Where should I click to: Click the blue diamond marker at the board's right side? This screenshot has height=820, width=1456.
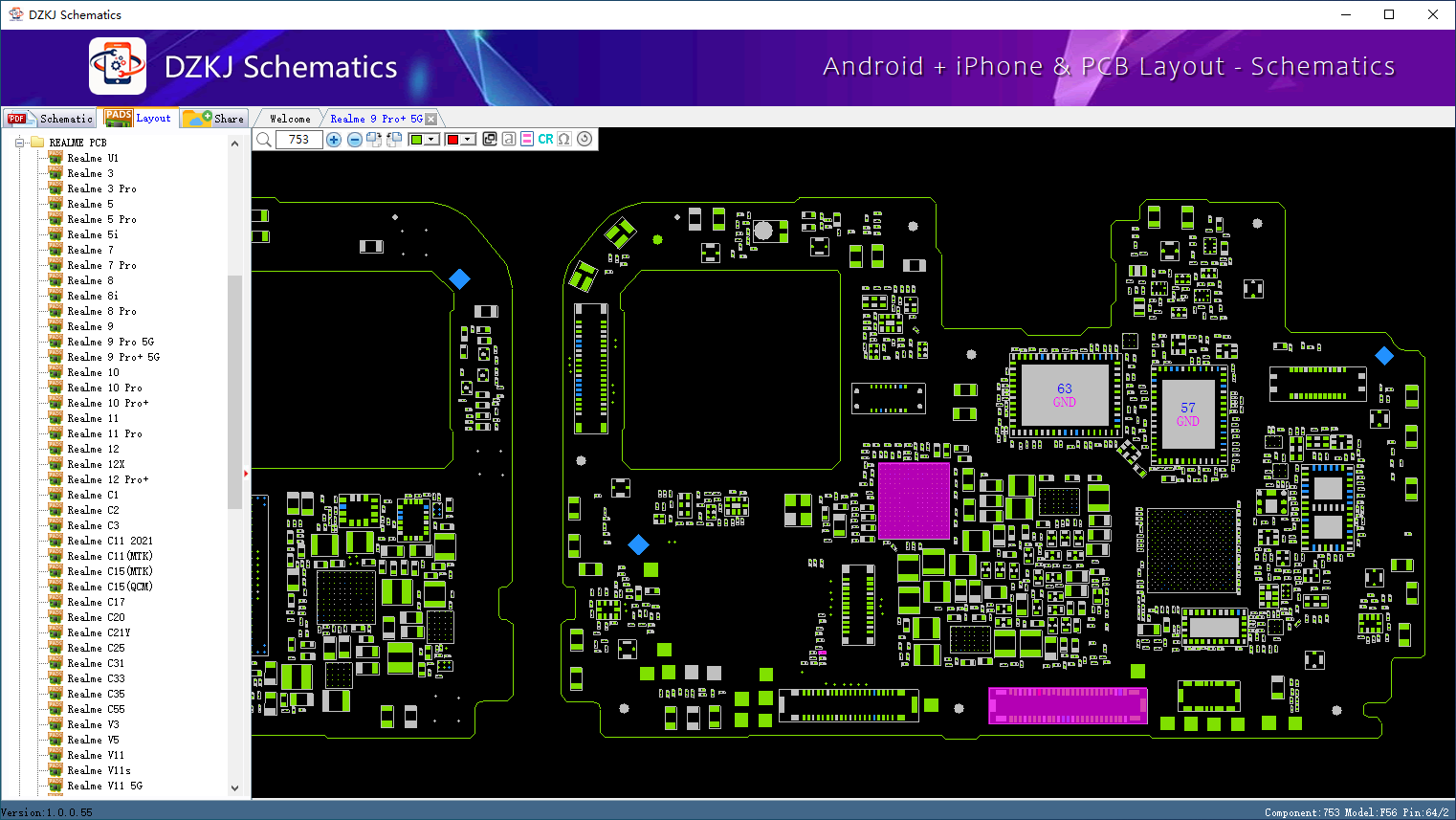coord(1383,355)
